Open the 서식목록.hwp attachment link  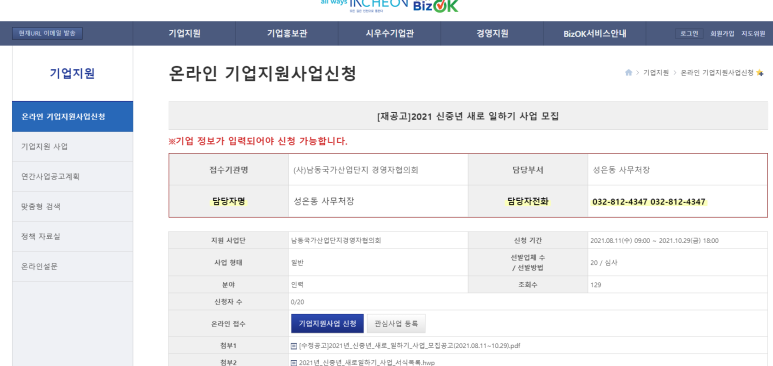click(367, 363)
